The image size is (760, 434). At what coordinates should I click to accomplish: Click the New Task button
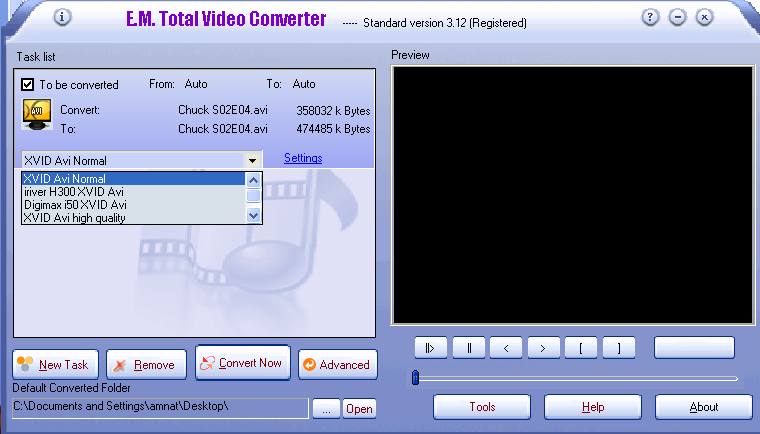pos(55,364)
